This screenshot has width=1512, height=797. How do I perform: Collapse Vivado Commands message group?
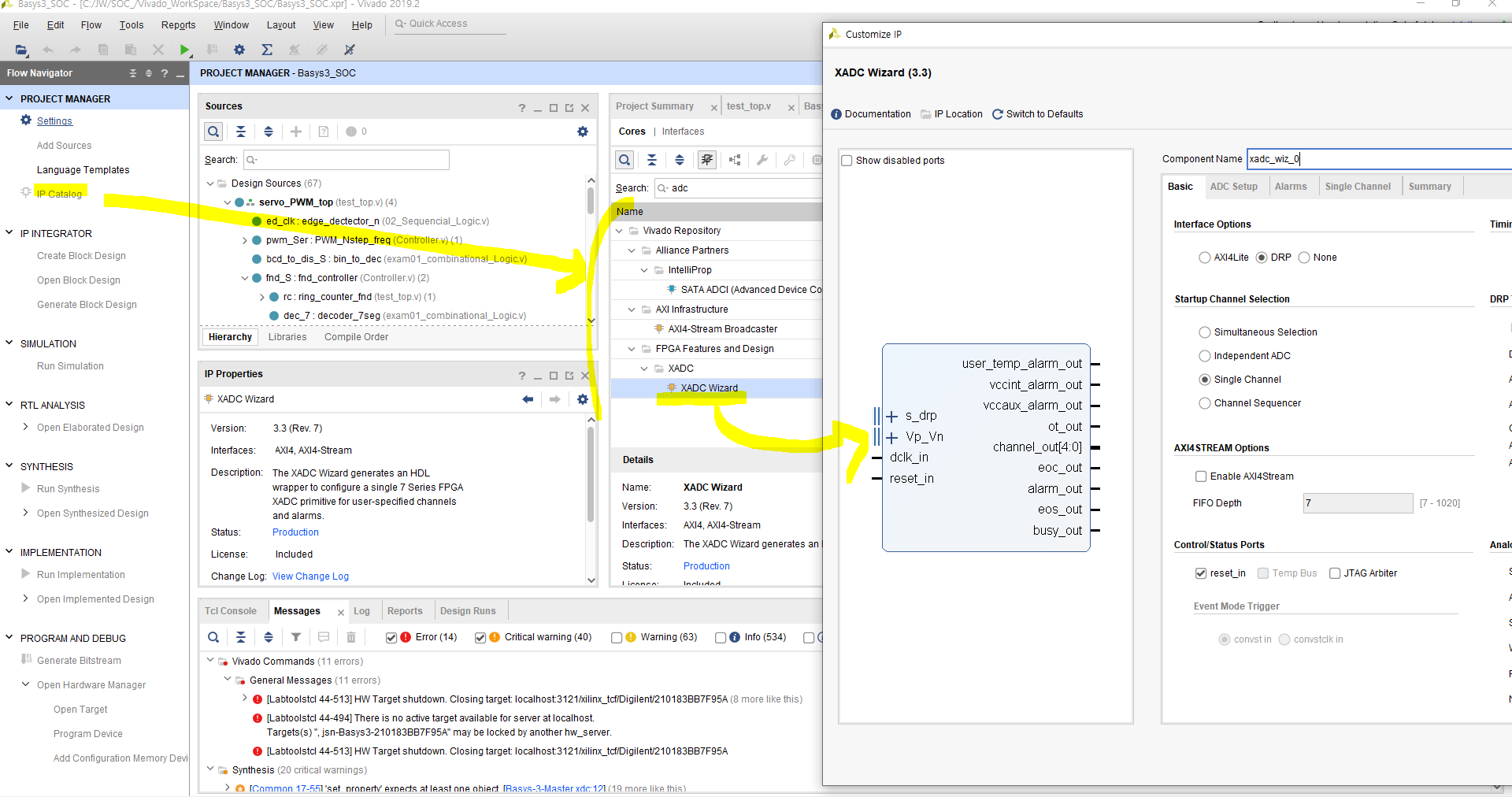[210, 661]
